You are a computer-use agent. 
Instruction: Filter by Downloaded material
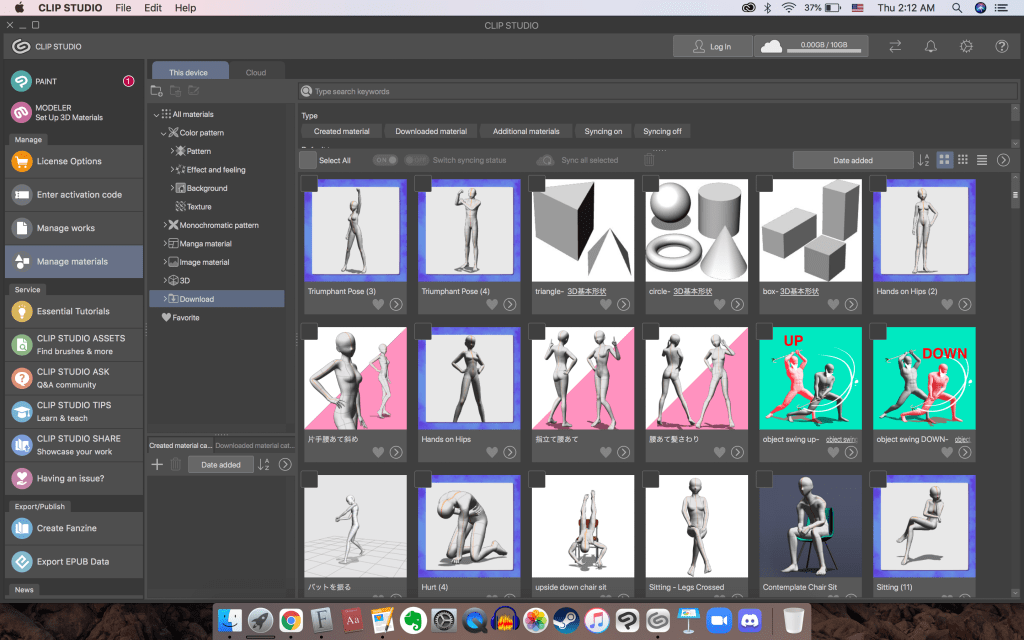pyautogui.click(x=430, y=131)
